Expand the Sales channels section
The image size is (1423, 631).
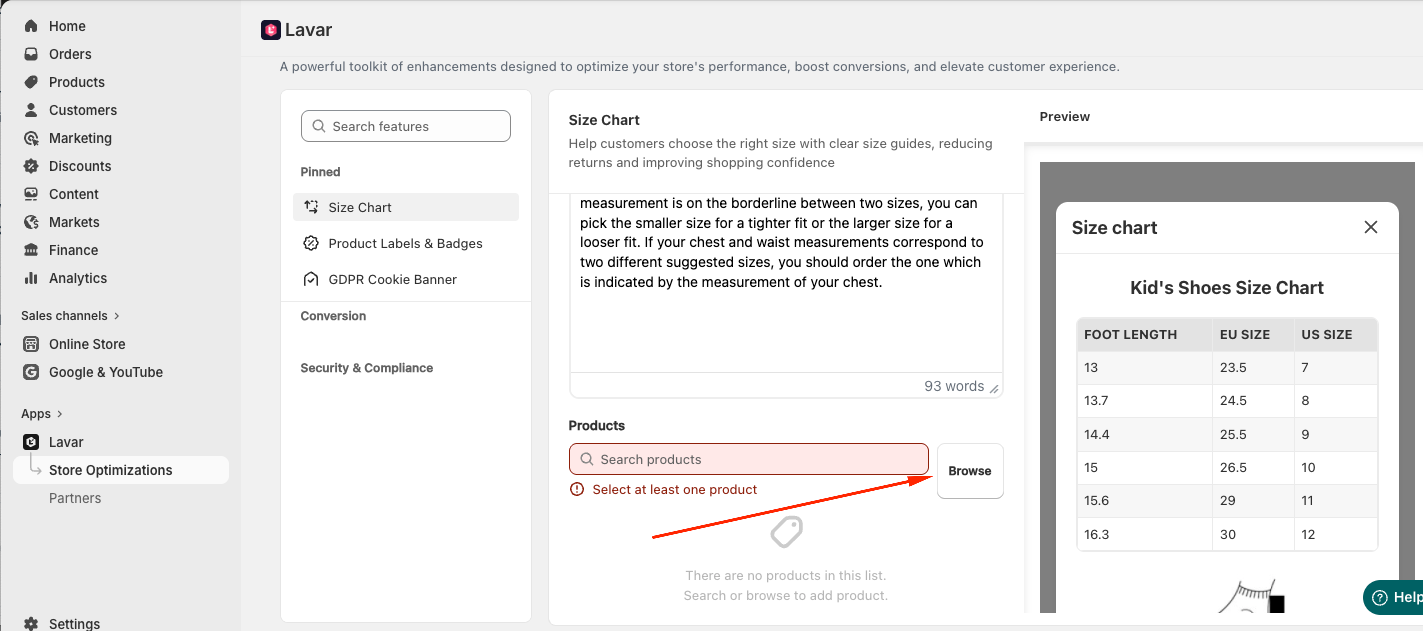point(117,316)
